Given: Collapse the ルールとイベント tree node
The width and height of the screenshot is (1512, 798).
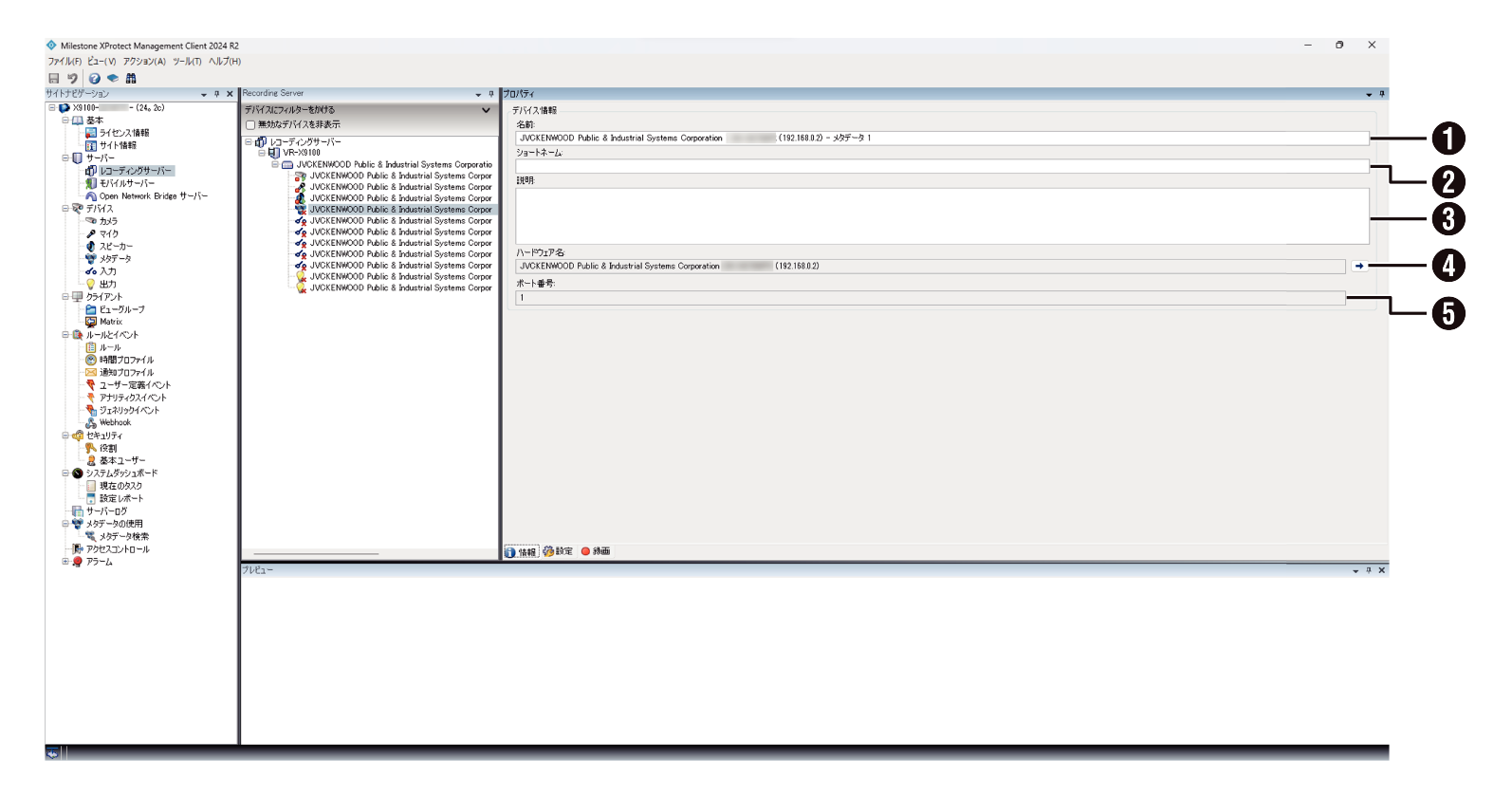Looking at the screenshot, I should click(65, 334).
